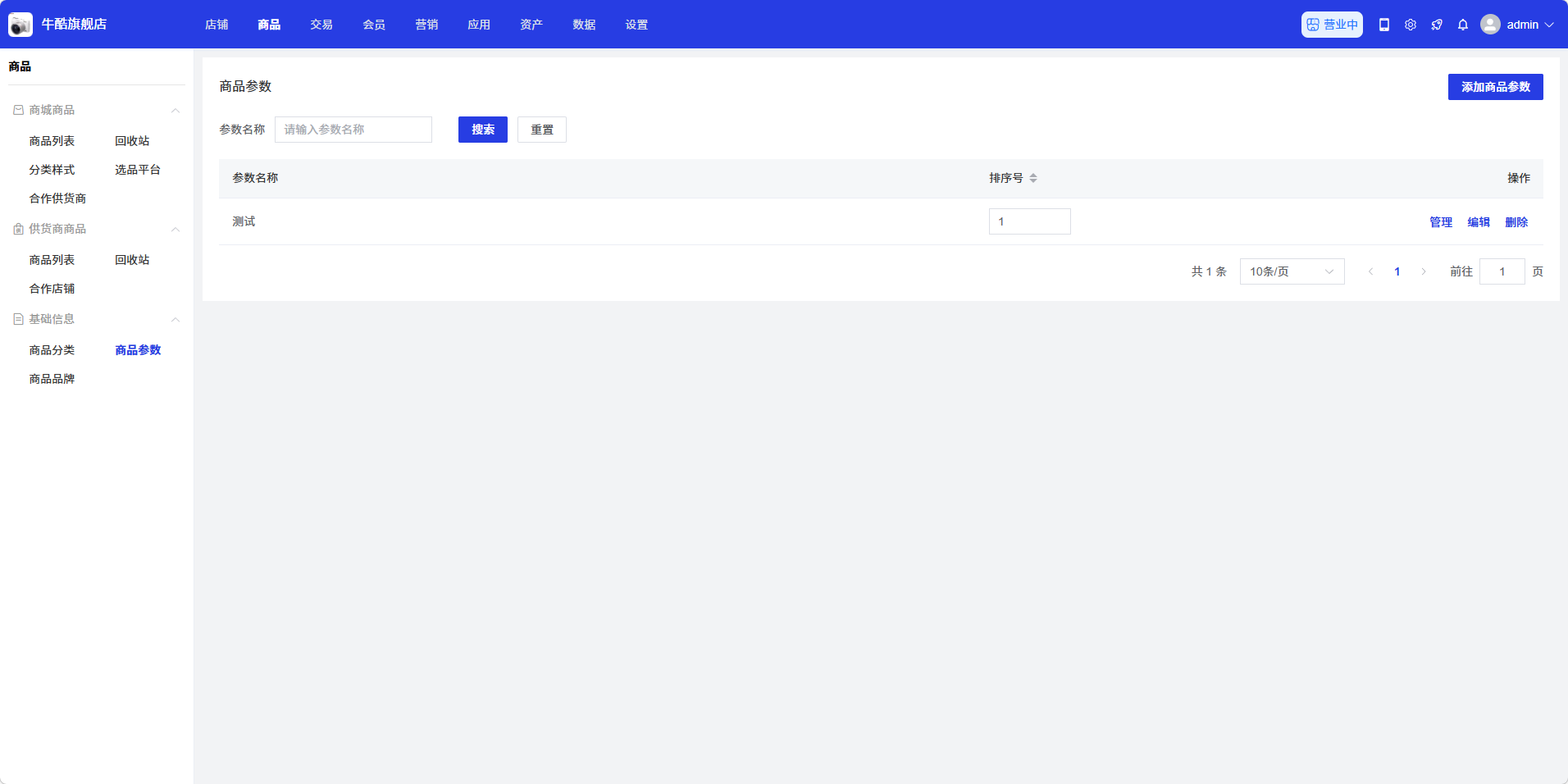Open 选品平台 in the sidebar

point(138,170)
